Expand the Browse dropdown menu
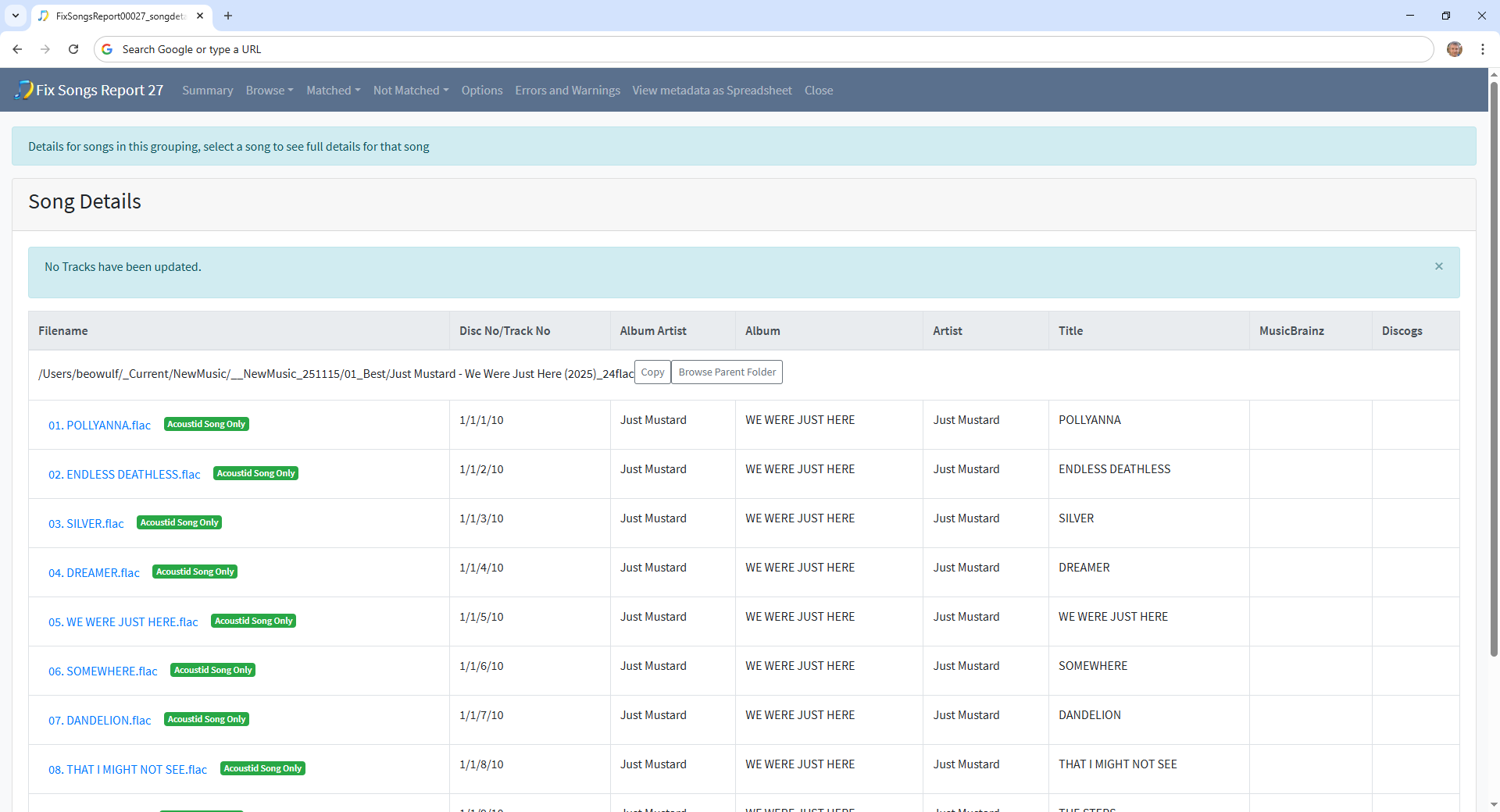Viewport: 1500px width, 812px height. coord(269,91)
